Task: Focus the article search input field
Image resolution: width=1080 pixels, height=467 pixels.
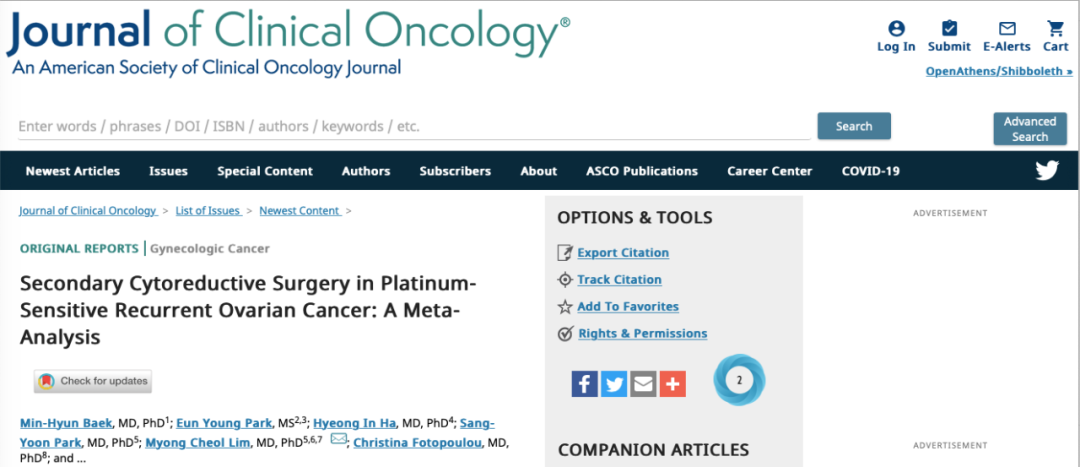Action: (x=414, y=127)
